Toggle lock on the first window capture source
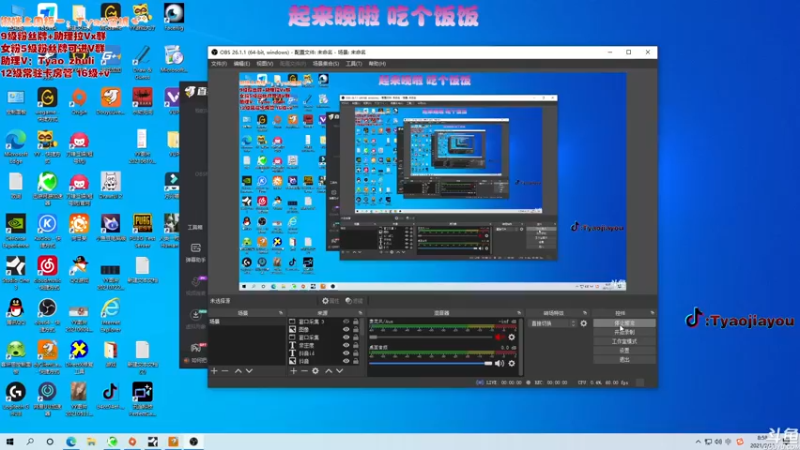The height and width of the screenshot is (450, 800). (x=356, y=322)
